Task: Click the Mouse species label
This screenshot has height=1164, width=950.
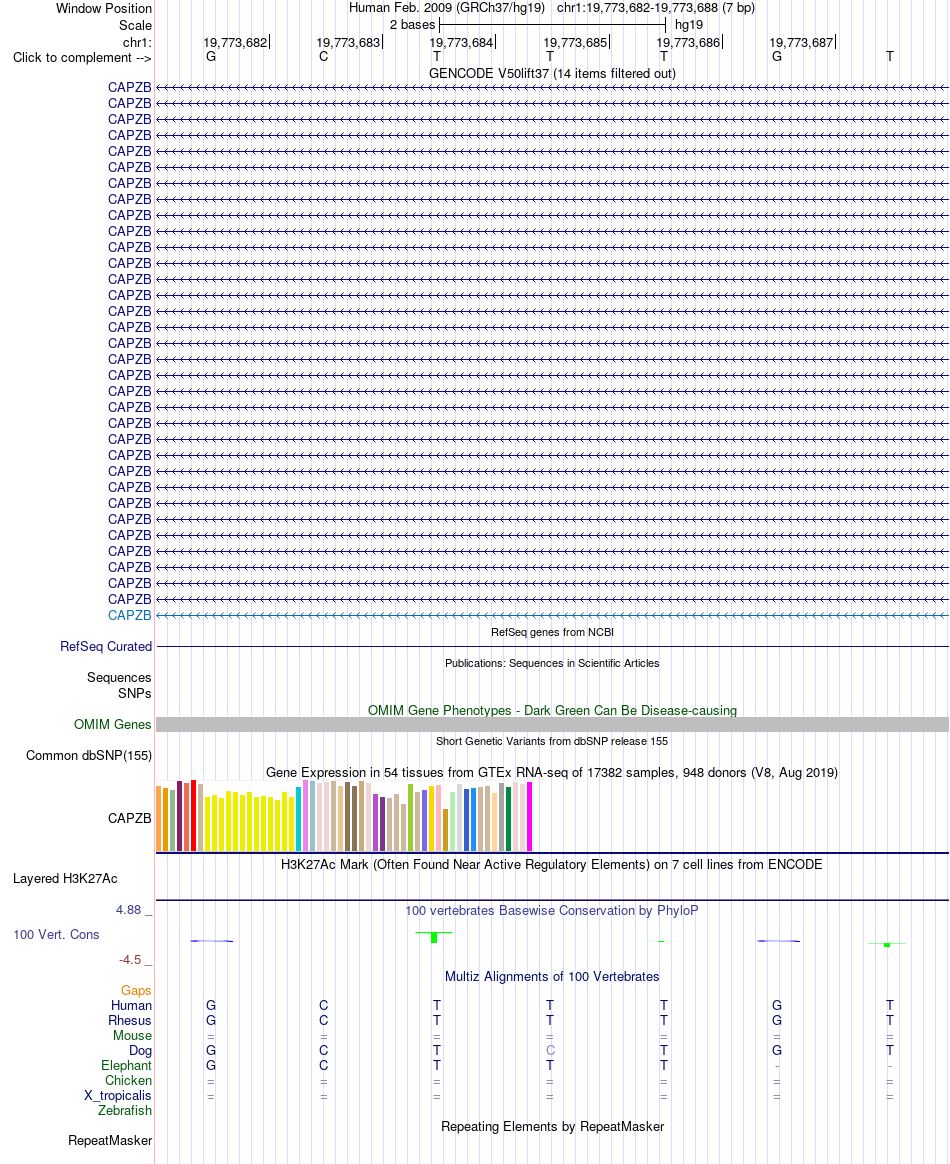Action: (132, 1036)
